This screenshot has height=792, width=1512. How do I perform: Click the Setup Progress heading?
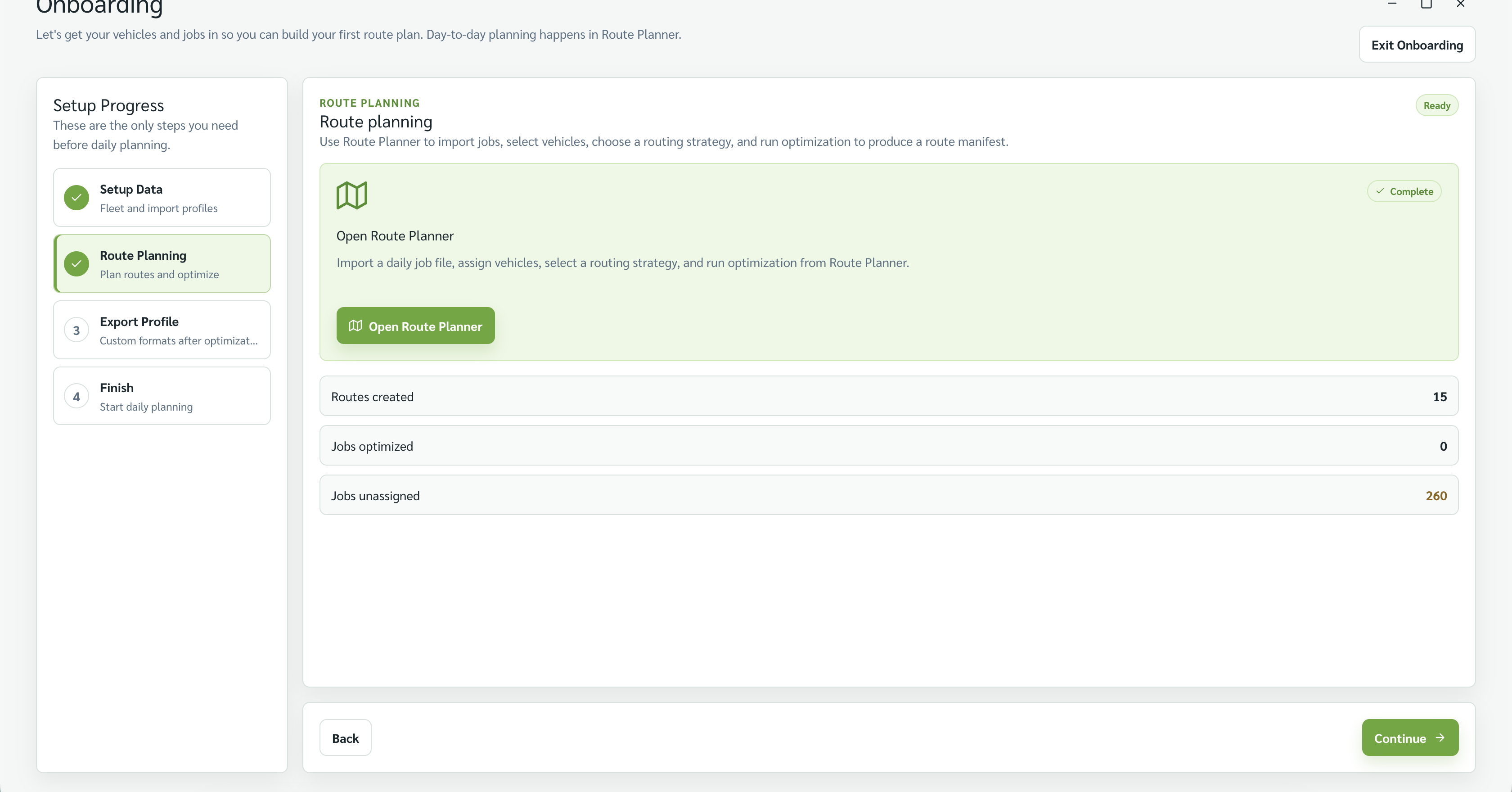[108, 106]
